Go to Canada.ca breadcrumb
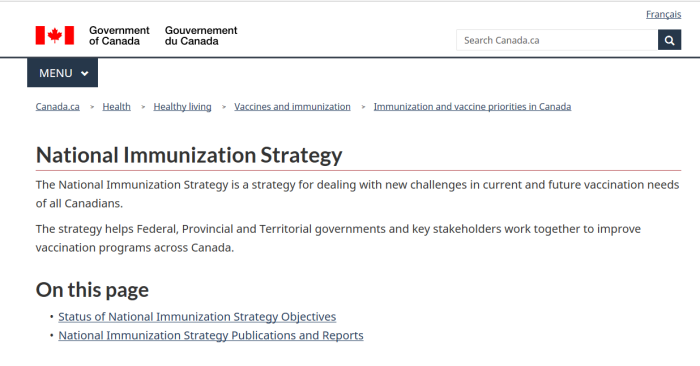 58,107
